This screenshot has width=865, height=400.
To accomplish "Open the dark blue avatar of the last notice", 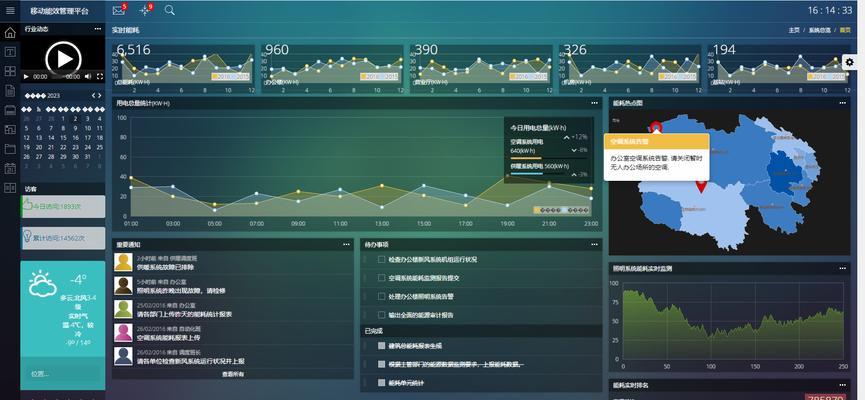I will click(x=124, y=356).
